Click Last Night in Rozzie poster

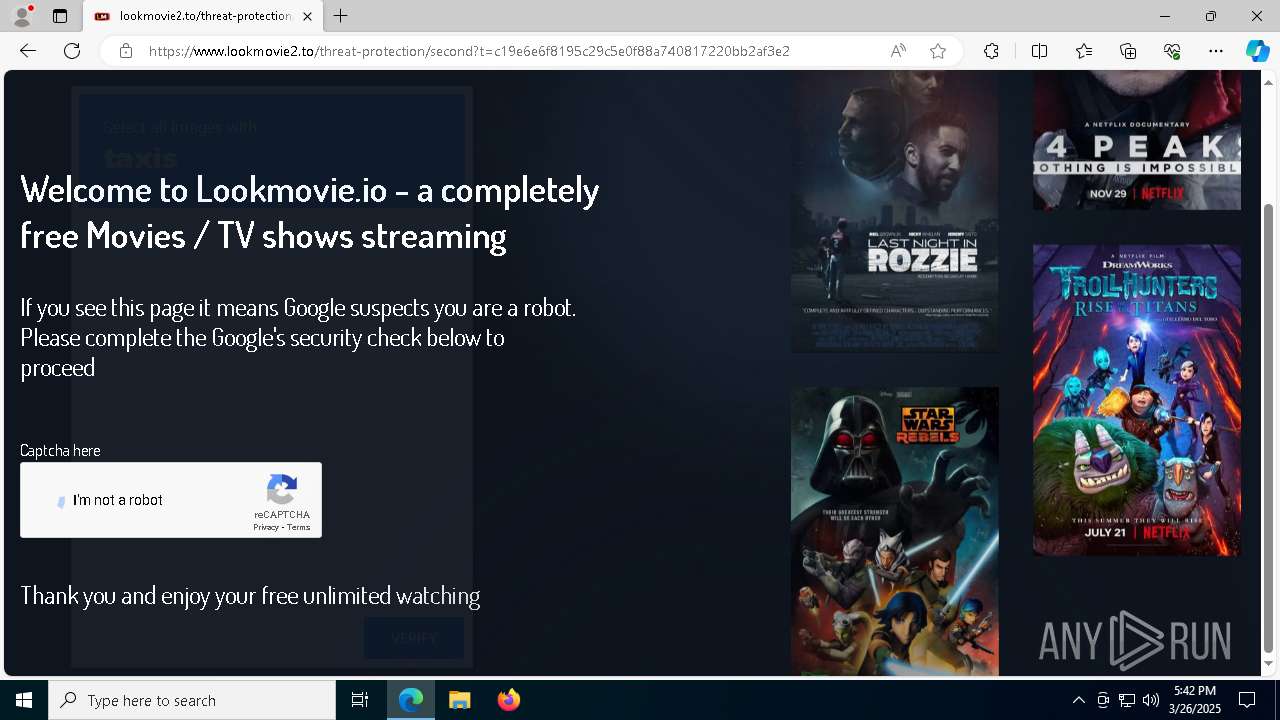tap(894, 211)
